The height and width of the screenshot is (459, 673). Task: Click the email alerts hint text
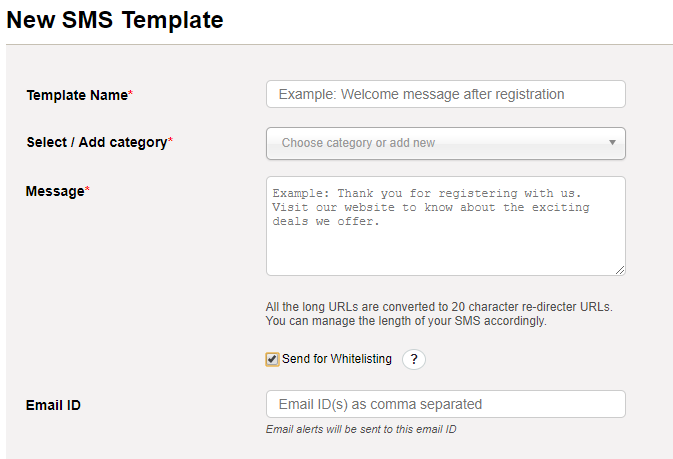pyautogui.click(x=361, y=429)
